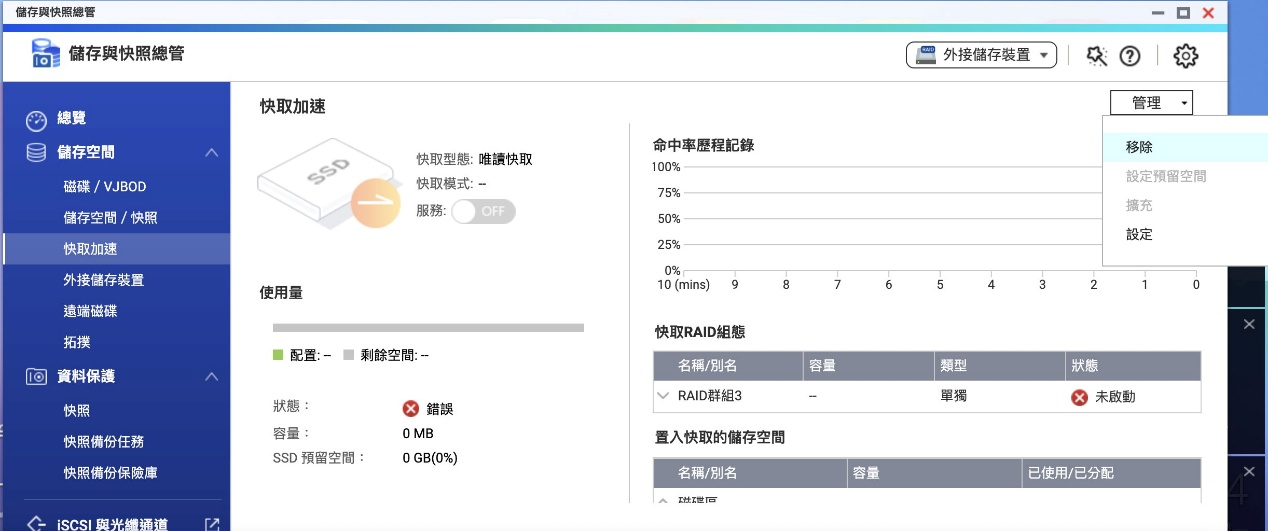Close the background window's upper X
Screen dimensions: 1268x531
pyautogui.click(x=1248, y=324)
